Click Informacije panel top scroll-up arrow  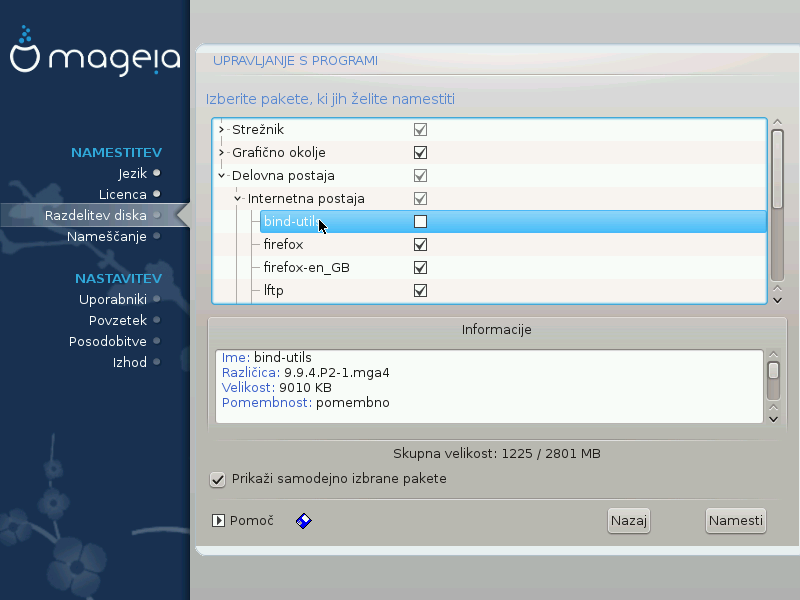coord(773,354)
